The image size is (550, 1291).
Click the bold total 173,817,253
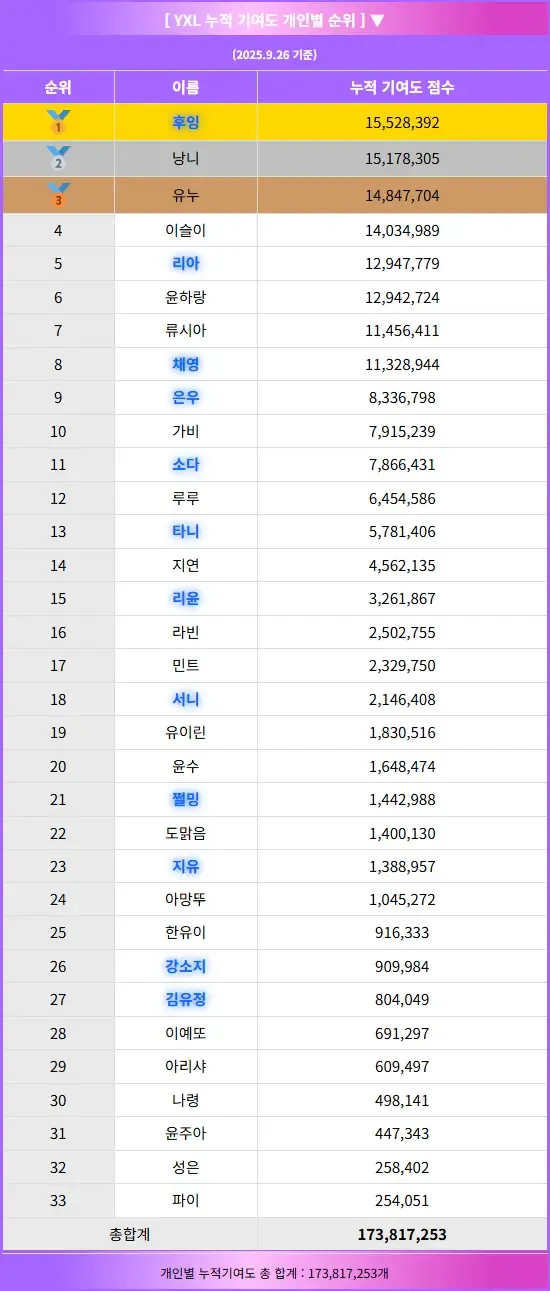(x=402, y=1234)
